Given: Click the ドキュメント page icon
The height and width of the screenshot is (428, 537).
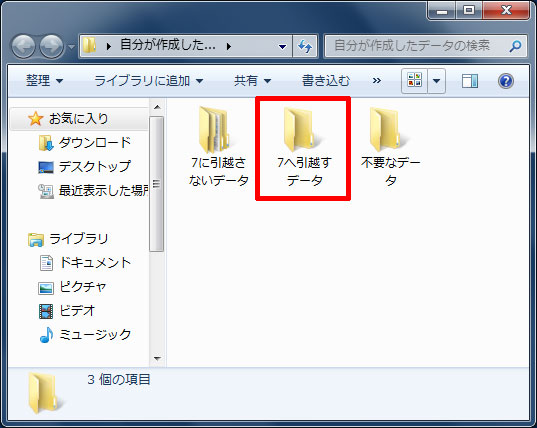Looking at the screenshot, I should (x=47, y=263).
